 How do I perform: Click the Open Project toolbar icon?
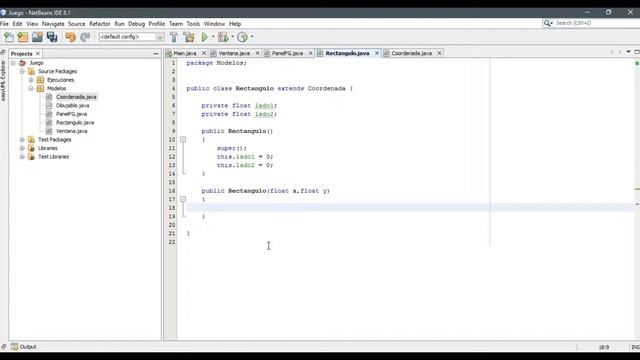tap(37, 37)
